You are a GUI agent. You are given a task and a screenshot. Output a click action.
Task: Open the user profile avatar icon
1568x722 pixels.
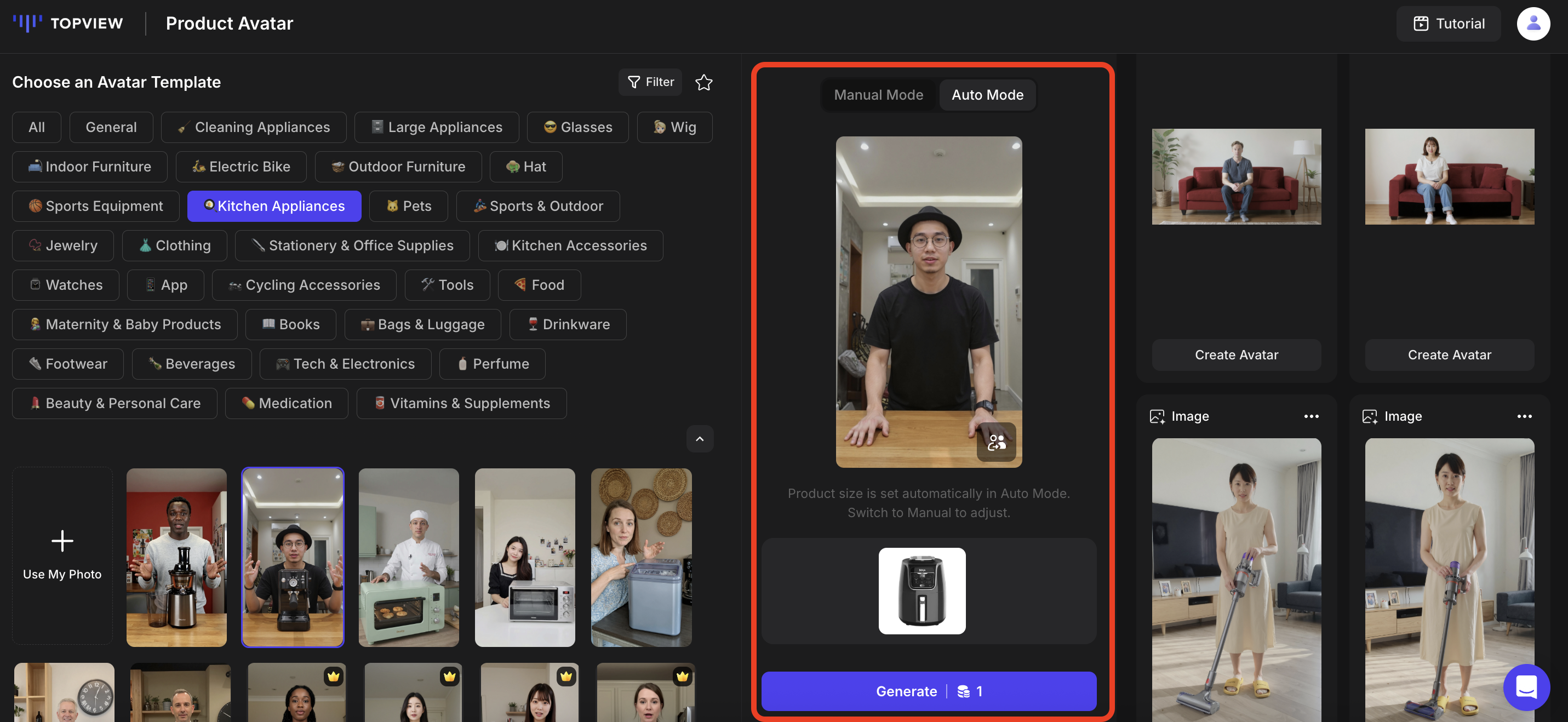1533,24
